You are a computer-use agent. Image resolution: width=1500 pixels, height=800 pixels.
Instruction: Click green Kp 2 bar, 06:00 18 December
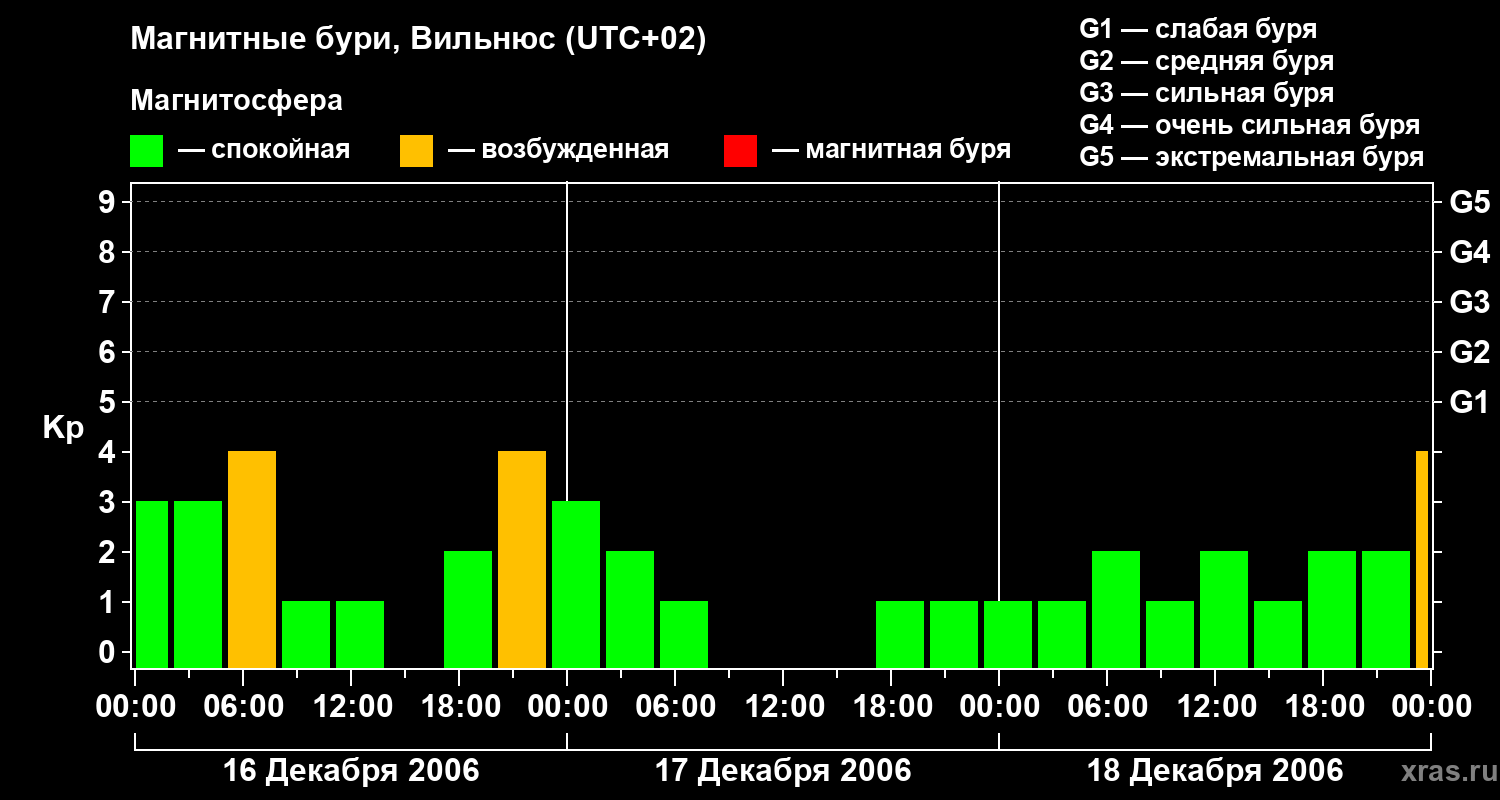[x=1116, y=610]
